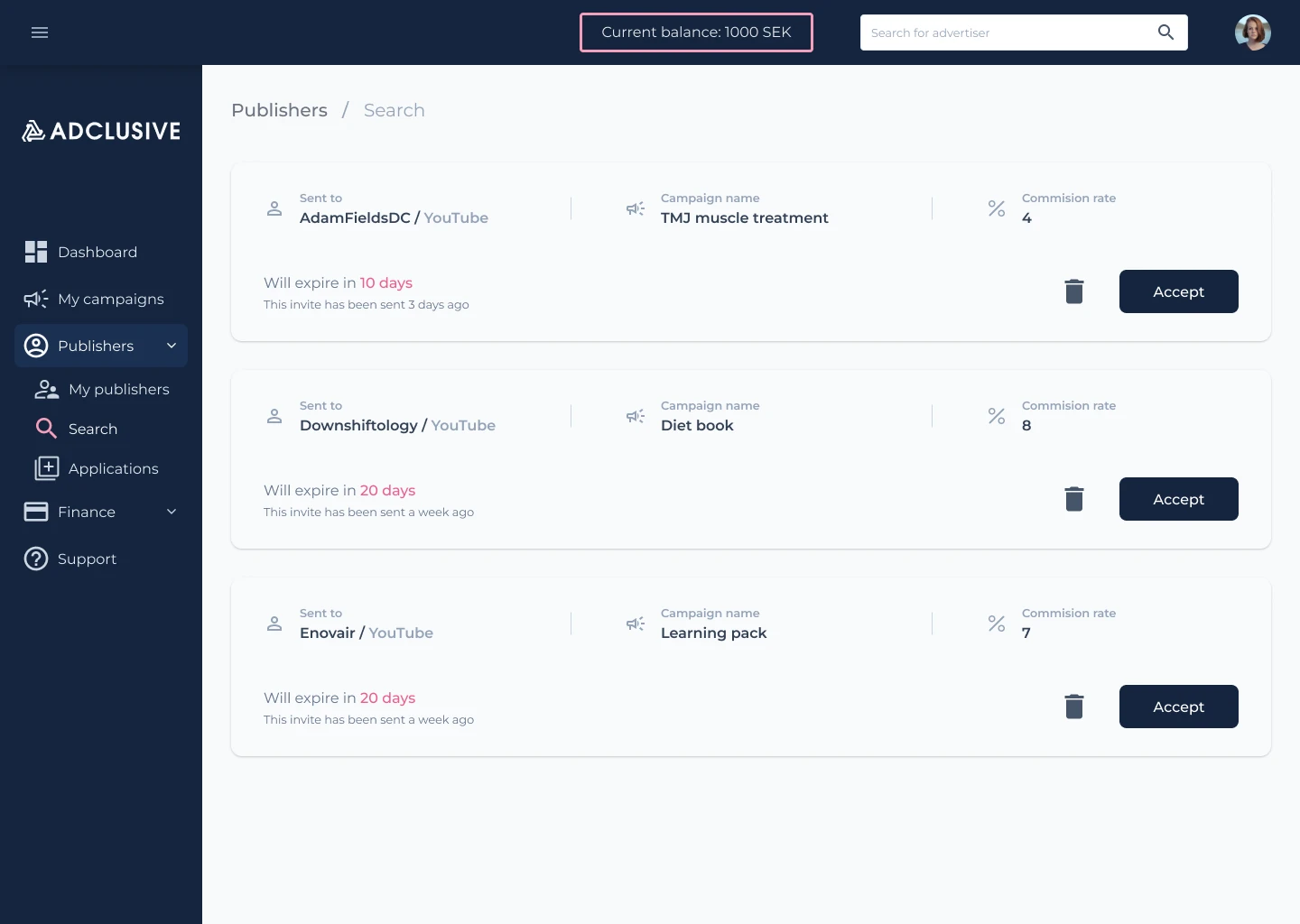Delete the Diet book invite
Image resolution: width=1300 pixels, height=924 pixels.
pos(1074,499)
